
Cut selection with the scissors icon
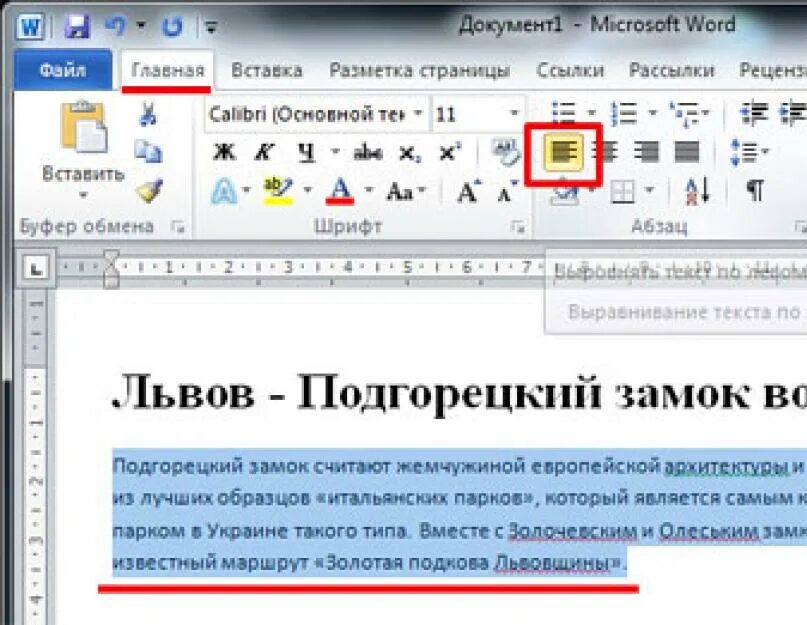click(148, 114)
